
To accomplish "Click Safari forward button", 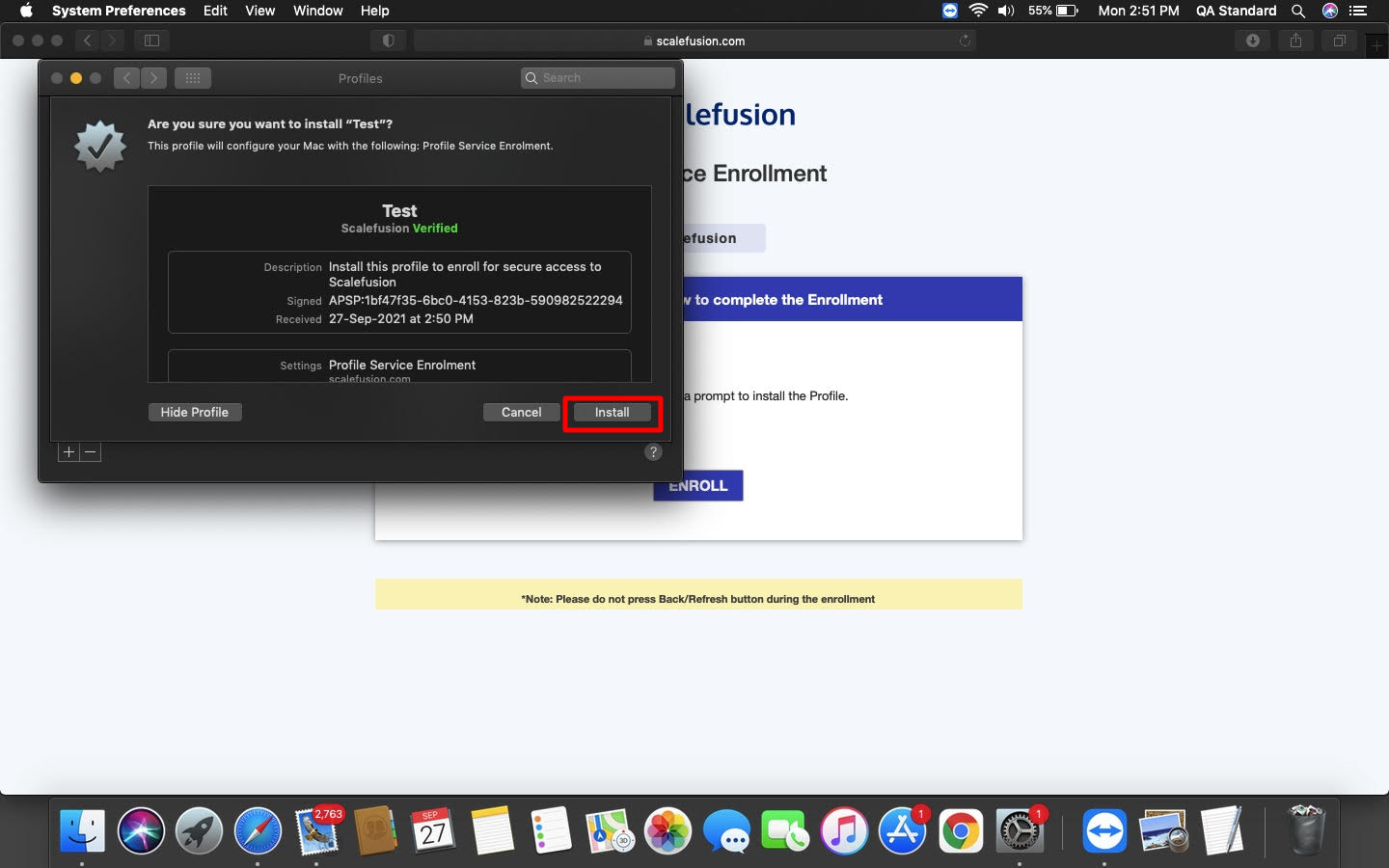I will coord(113,41).
